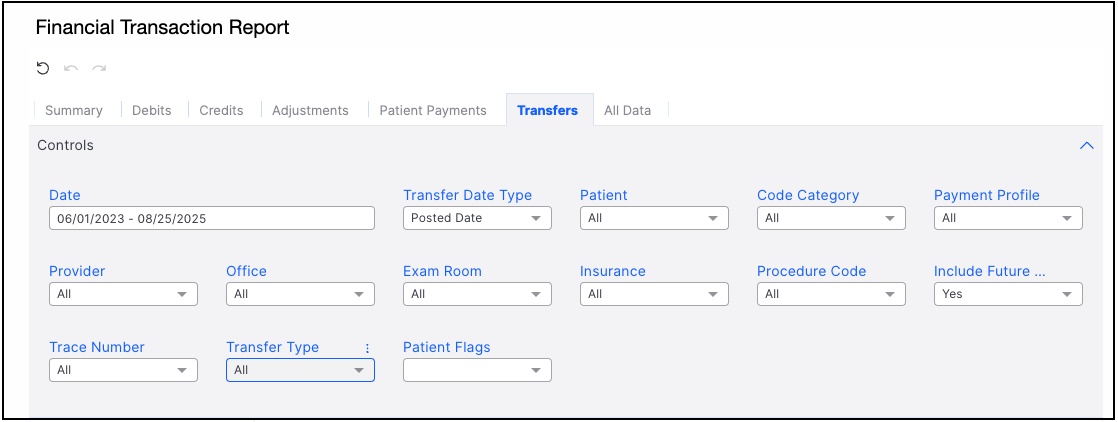Open the Code Category dropdown
This screenshot has height=422, width=1118.
click(x=831, y=218)
